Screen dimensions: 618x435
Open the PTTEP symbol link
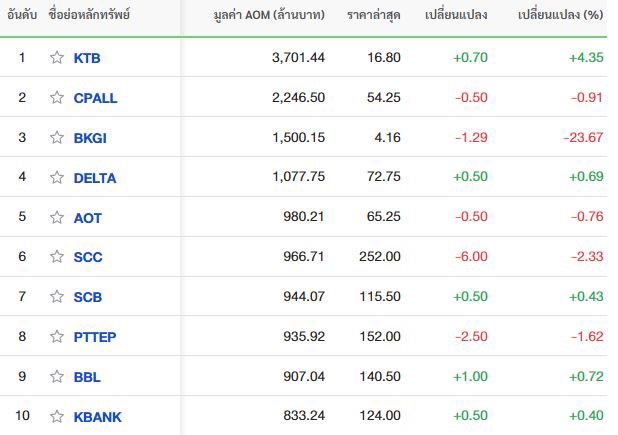point(95,337)
